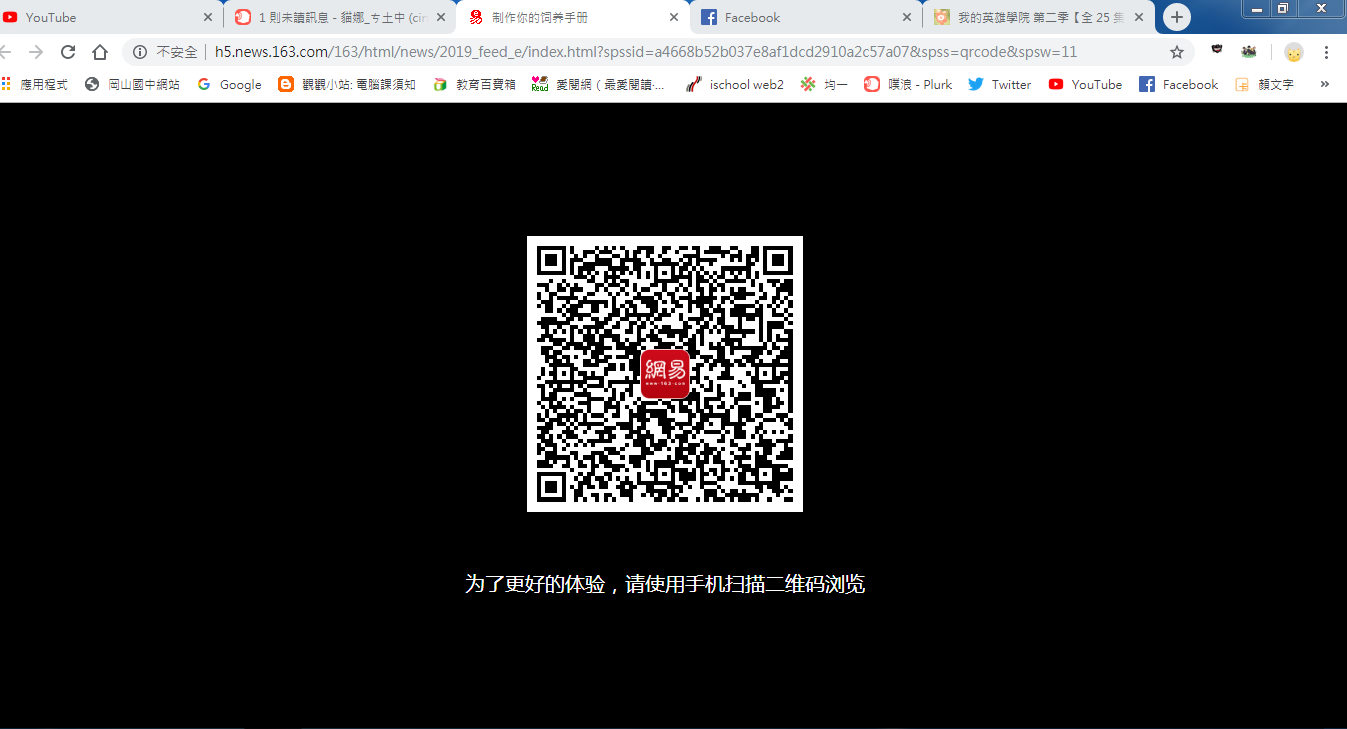1347x729 pixels.
Task: Open the 教育百寶箱 bookmark
Action: point(475,84)
